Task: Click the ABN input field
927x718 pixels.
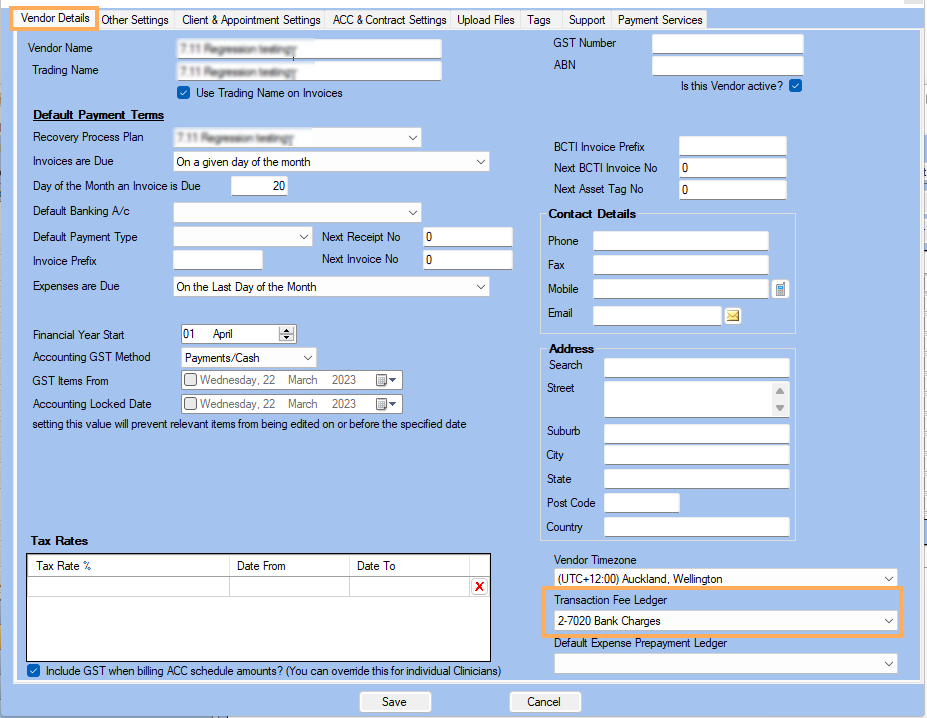Action: click(728, 66)
